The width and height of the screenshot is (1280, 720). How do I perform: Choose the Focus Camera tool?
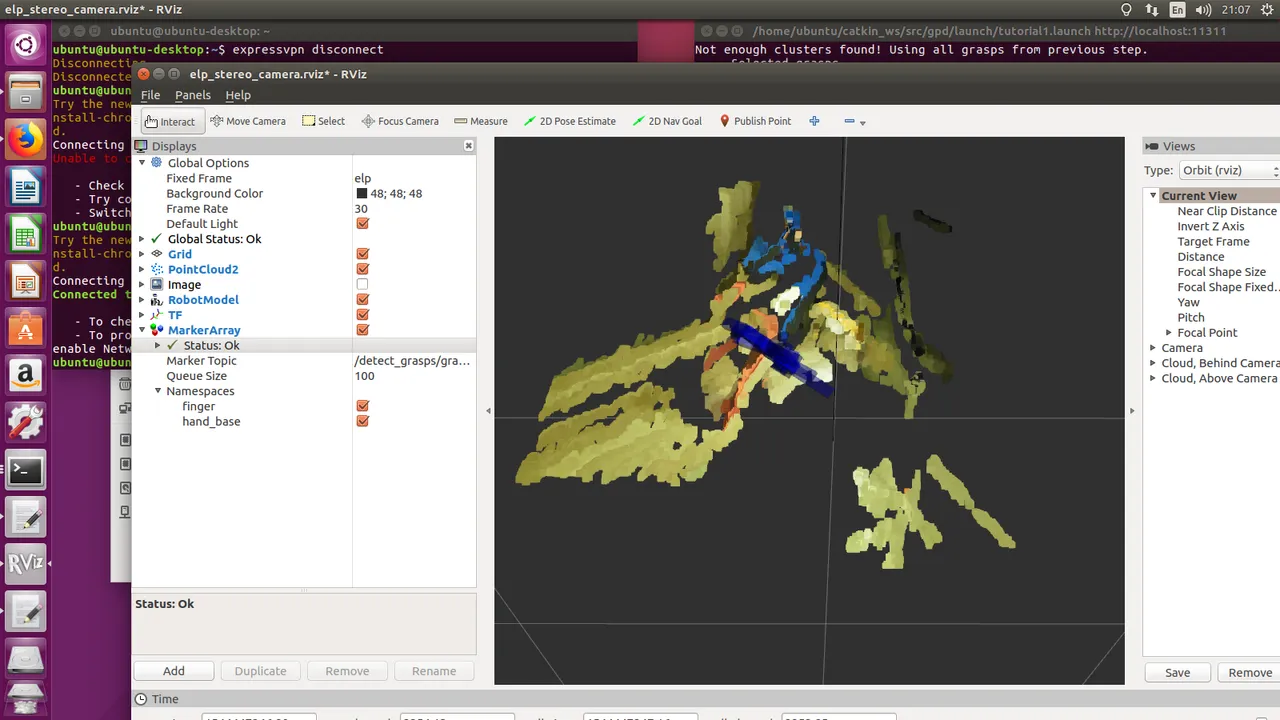tap(400, 121)
